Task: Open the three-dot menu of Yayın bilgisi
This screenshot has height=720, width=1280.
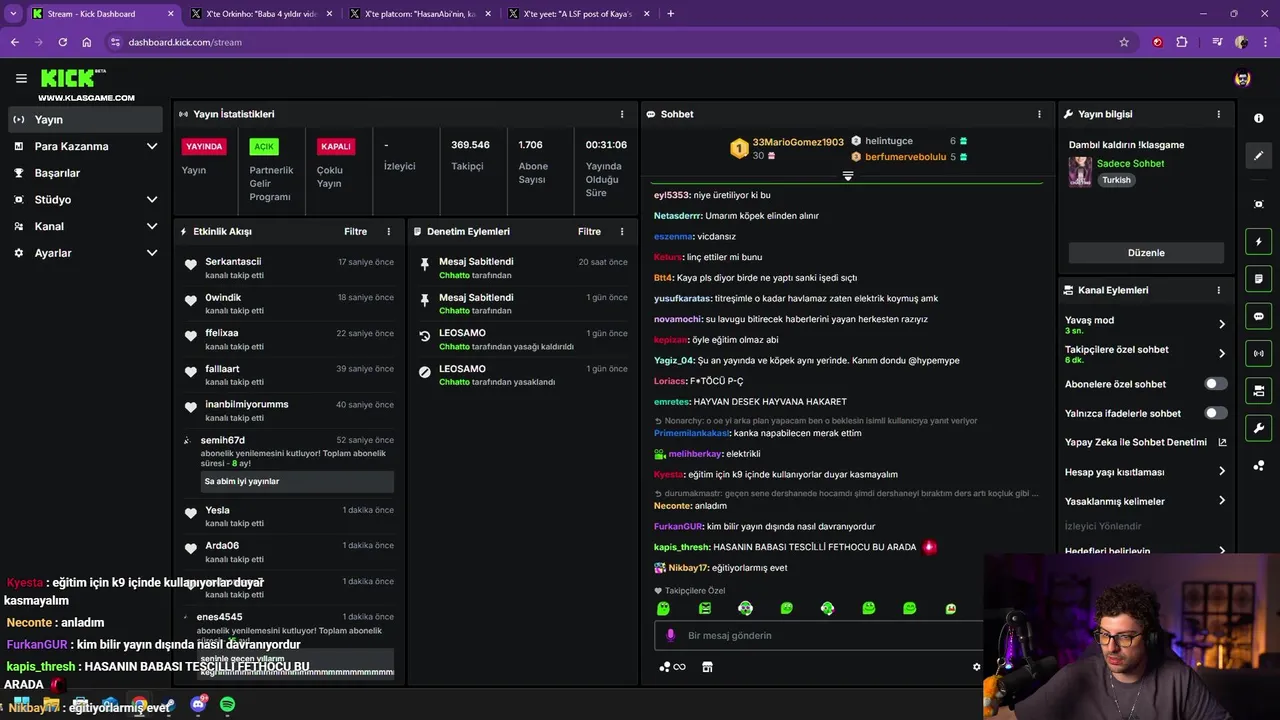Action: 1218,114
